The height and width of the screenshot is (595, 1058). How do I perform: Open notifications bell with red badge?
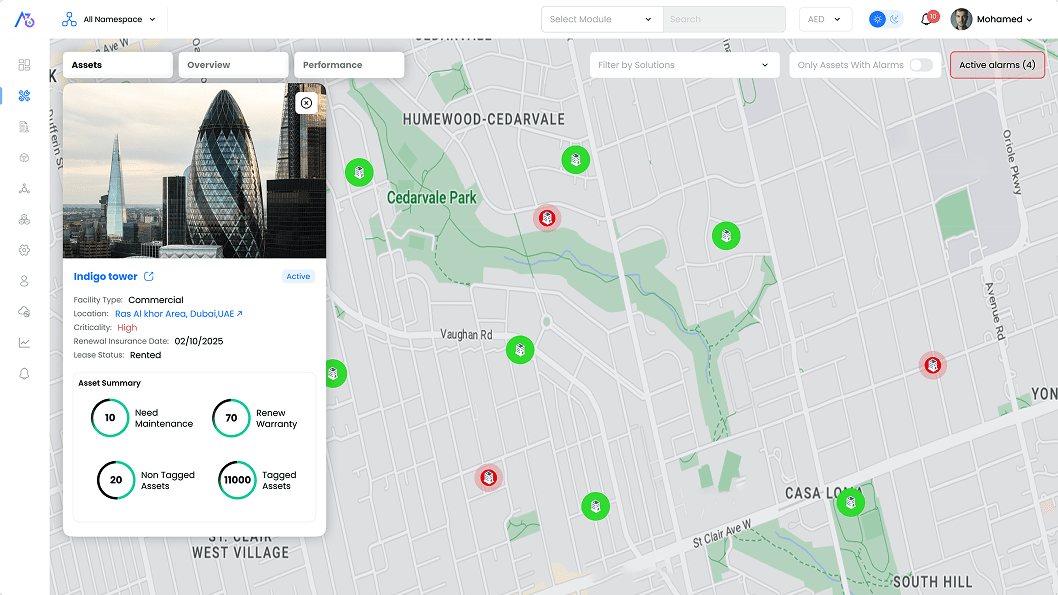927,19
